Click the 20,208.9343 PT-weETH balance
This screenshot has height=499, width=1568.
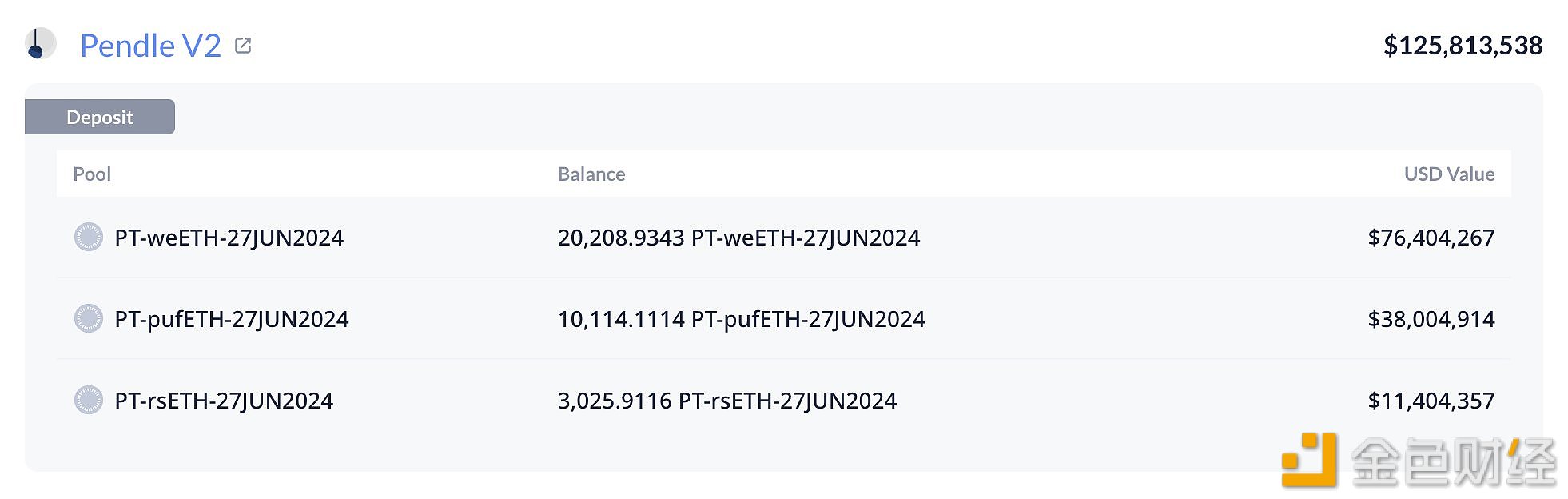point(738,238)
